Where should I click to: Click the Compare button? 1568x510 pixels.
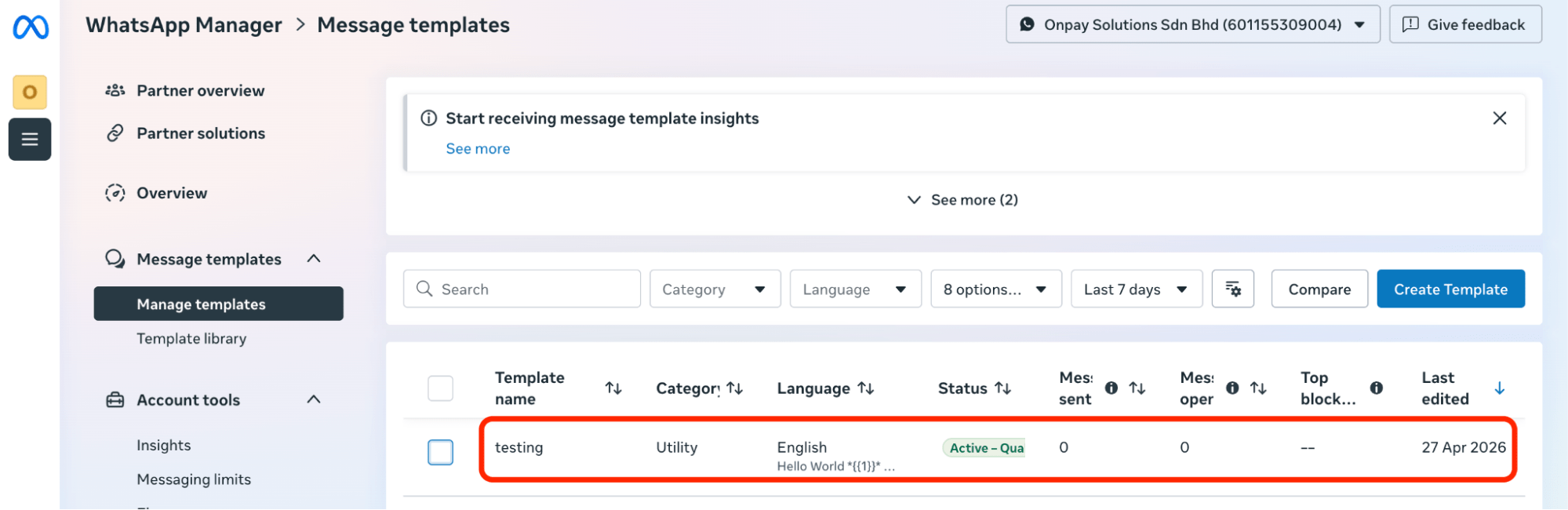tap(1319, 289)
